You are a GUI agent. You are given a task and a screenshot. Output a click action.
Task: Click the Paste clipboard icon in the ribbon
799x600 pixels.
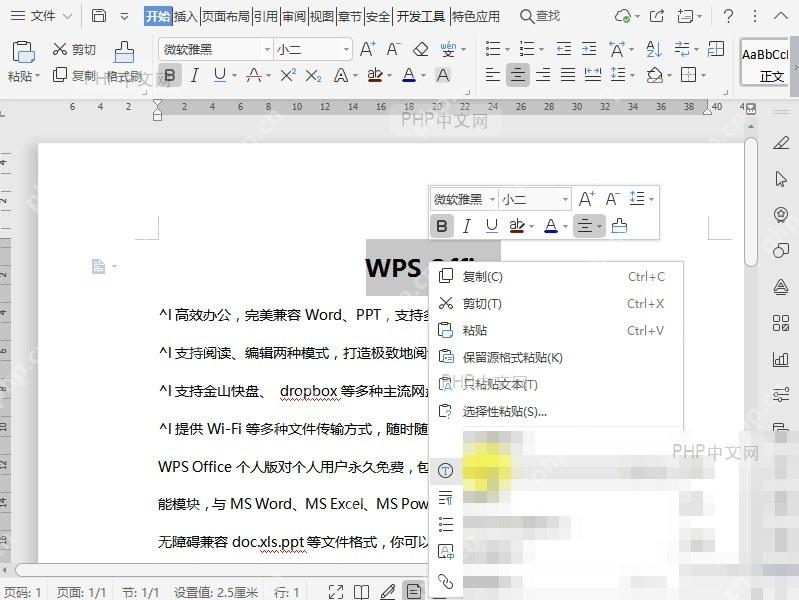23,52
